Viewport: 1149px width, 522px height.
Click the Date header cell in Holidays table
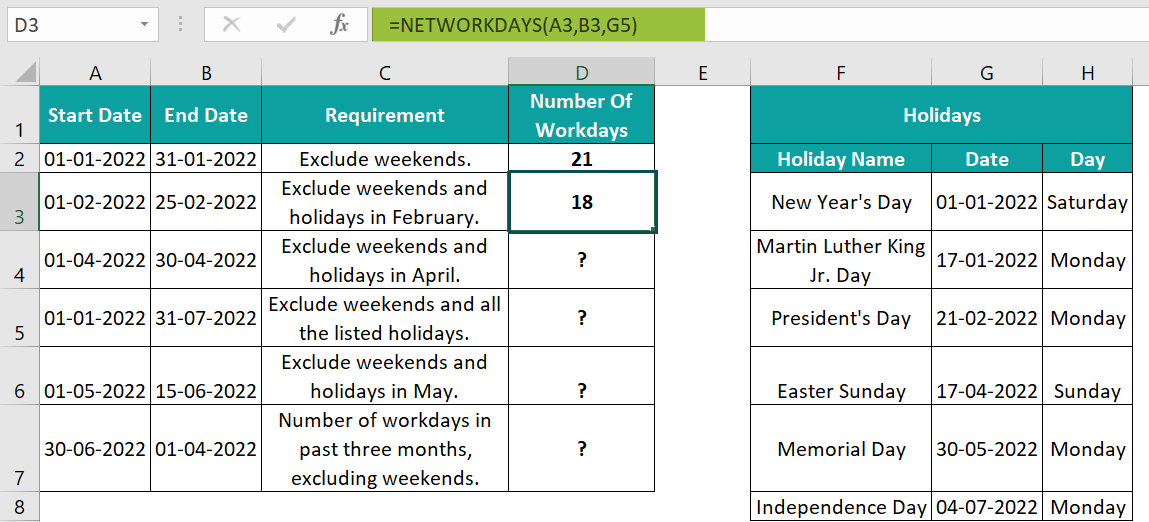(x=987, y=158)
